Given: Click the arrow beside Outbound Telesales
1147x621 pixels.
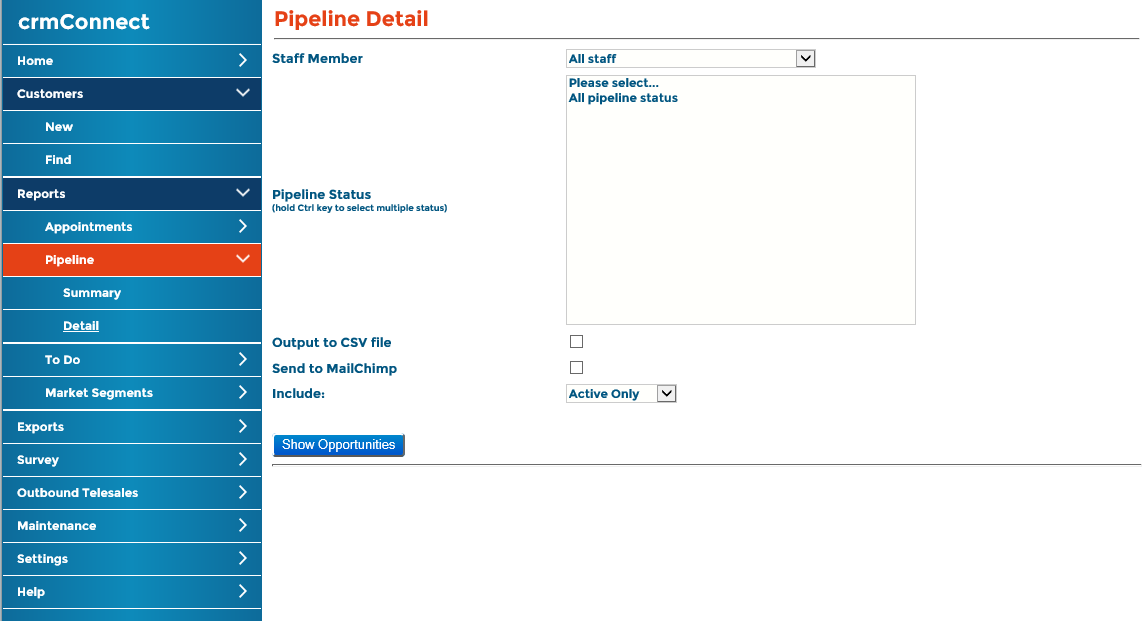Looking at the screenshot, I should point(242,493).
